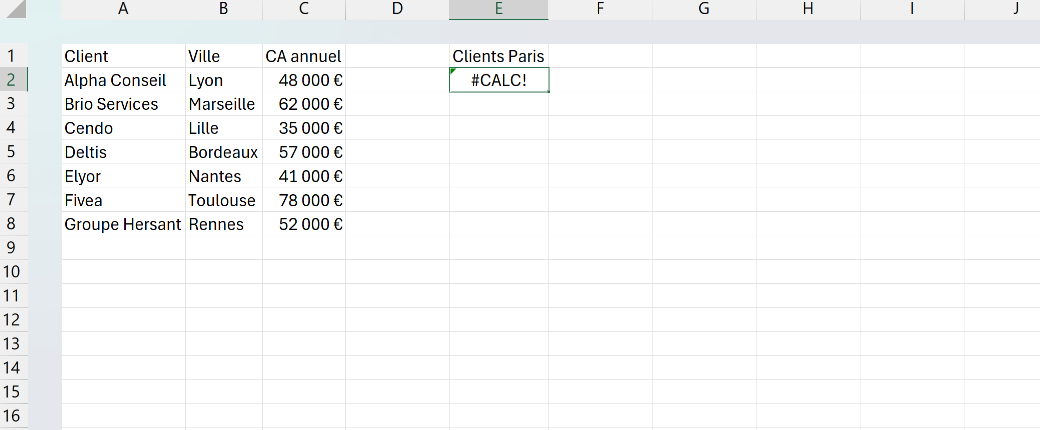The image size is (1040, 430).
Task: Click the 'Nantes' city cell
Action: (x=224, y=176)
